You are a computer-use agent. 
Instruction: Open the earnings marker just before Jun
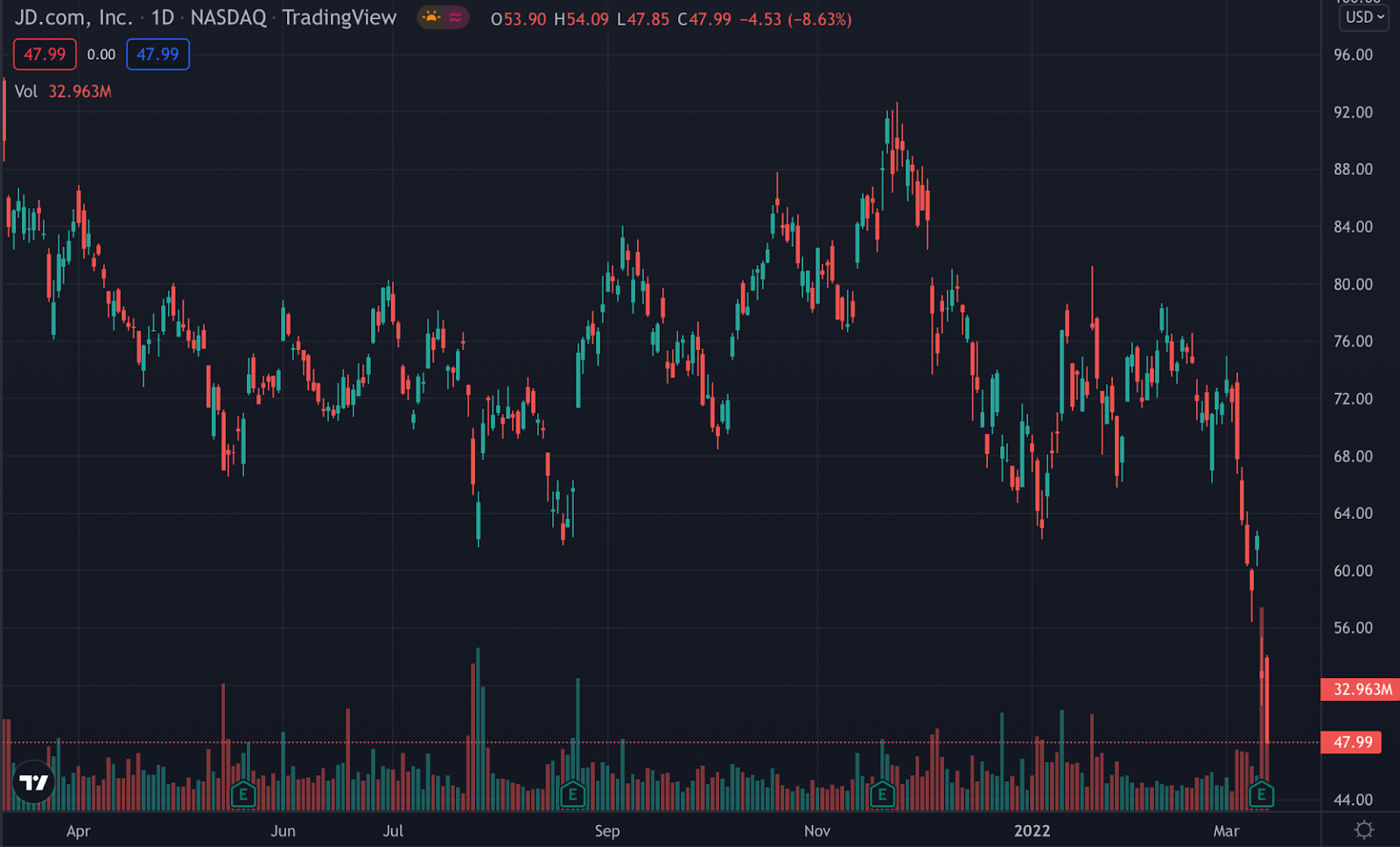[x=242, y=794]
